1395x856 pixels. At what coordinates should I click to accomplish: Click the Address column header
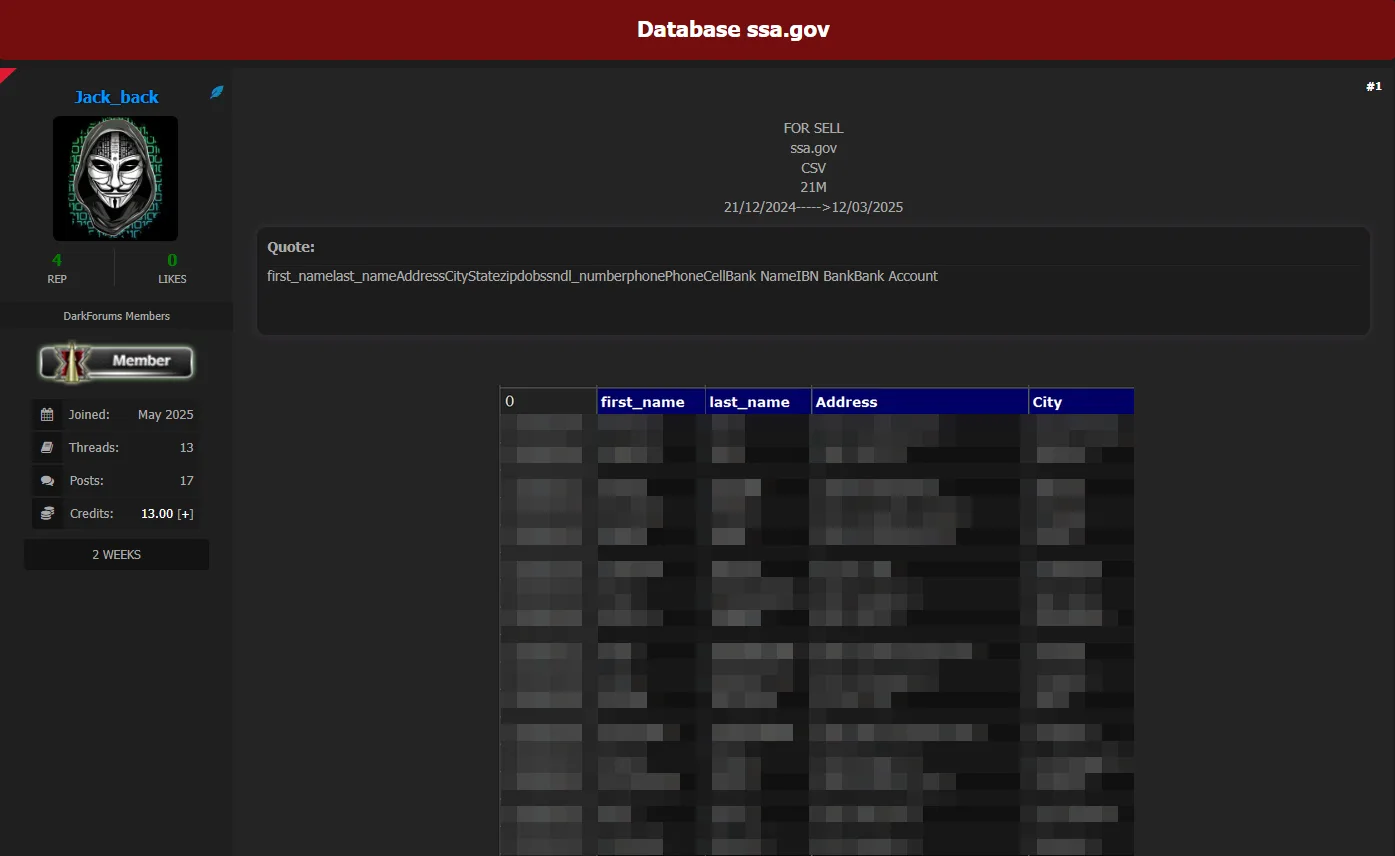click(x=920, y=401)
